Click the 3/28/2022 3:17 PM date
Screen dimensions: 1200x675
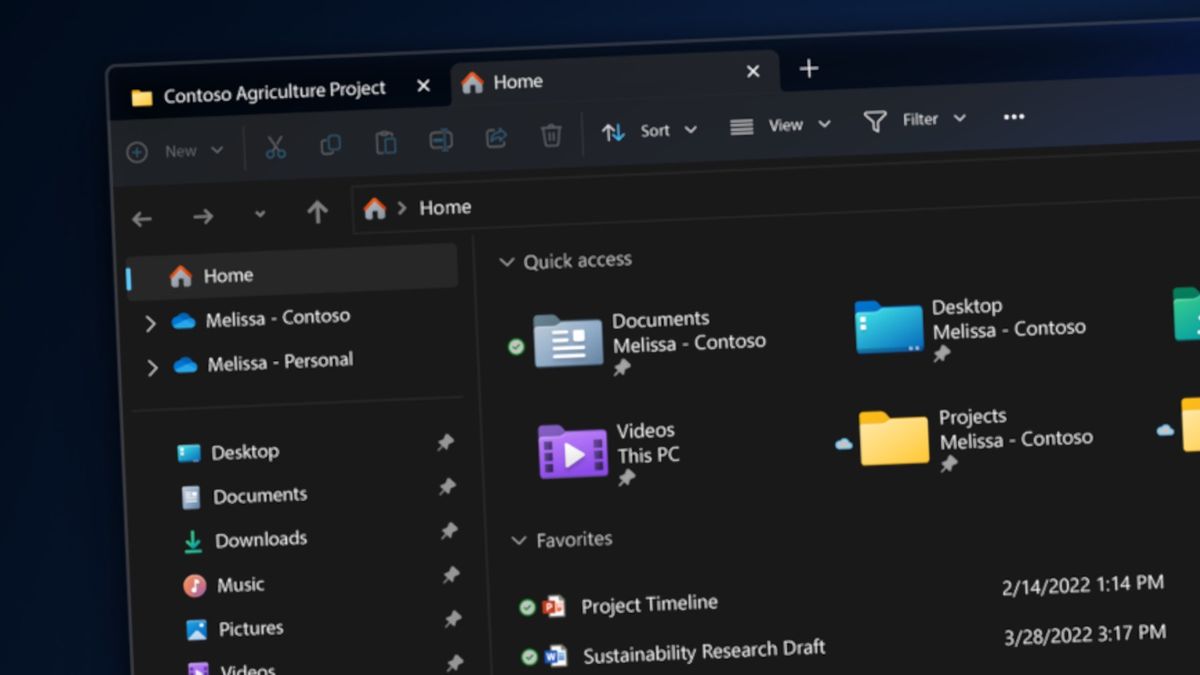(x=1085, y=634)
